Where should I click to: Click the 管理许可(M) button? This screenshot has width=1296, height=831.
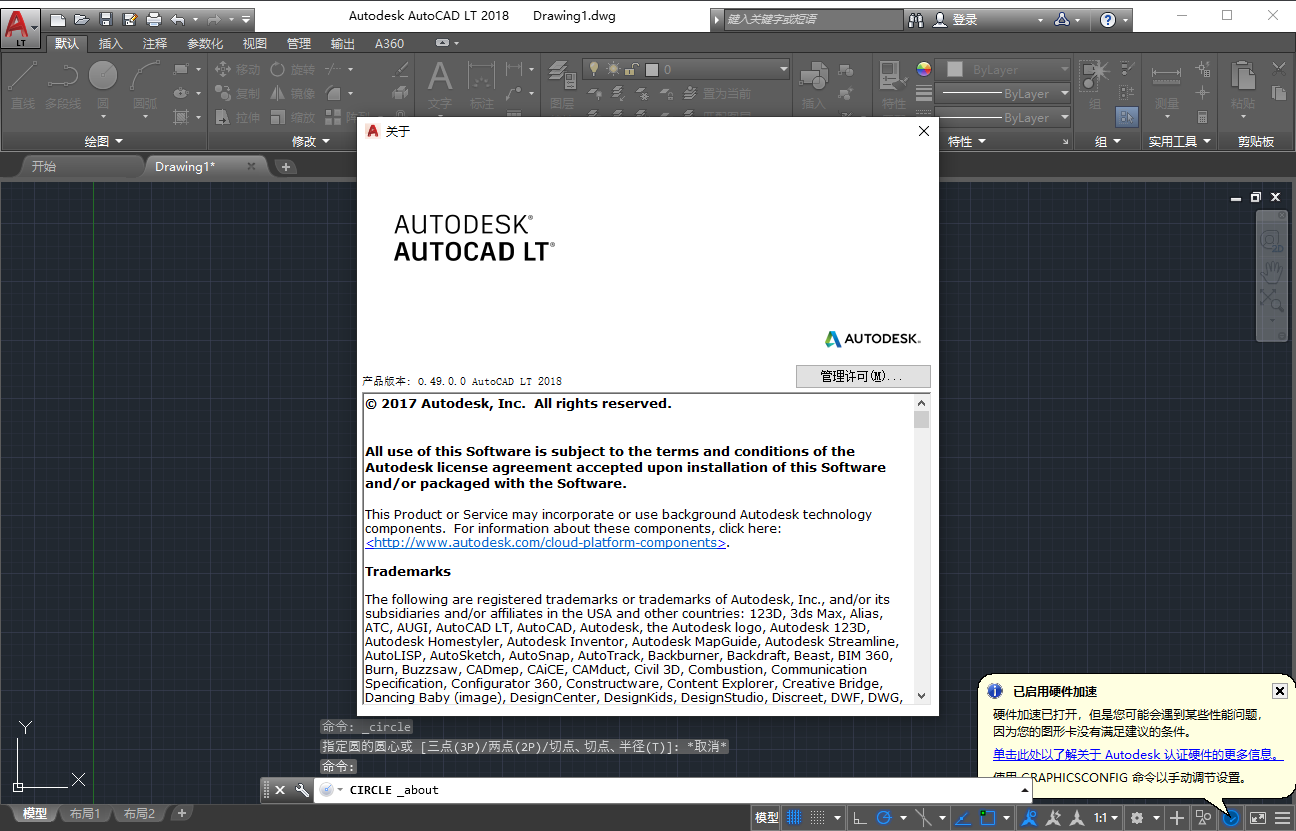862,376
